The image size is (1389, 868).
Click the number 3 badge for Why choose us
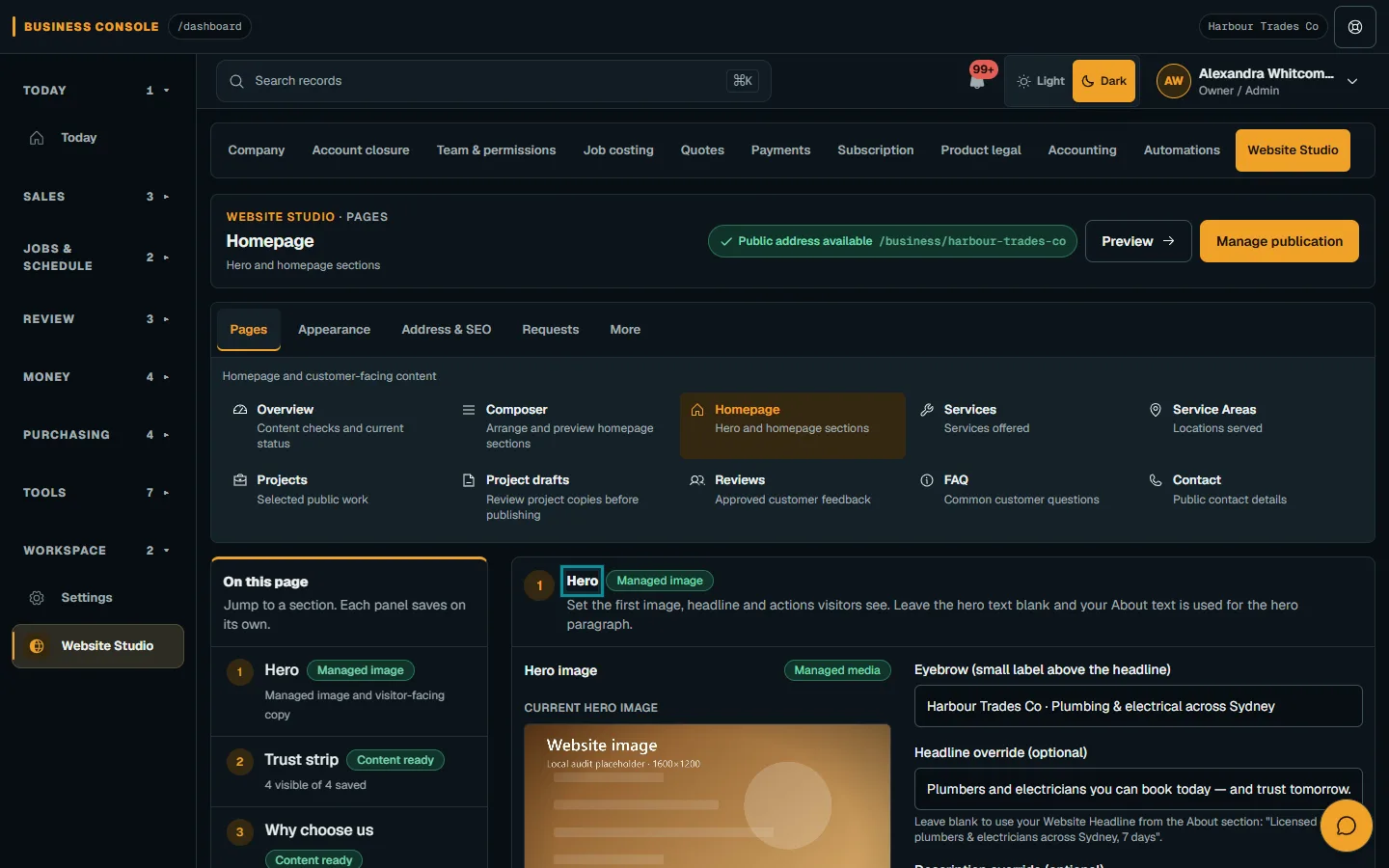click(x=240, y=832)
